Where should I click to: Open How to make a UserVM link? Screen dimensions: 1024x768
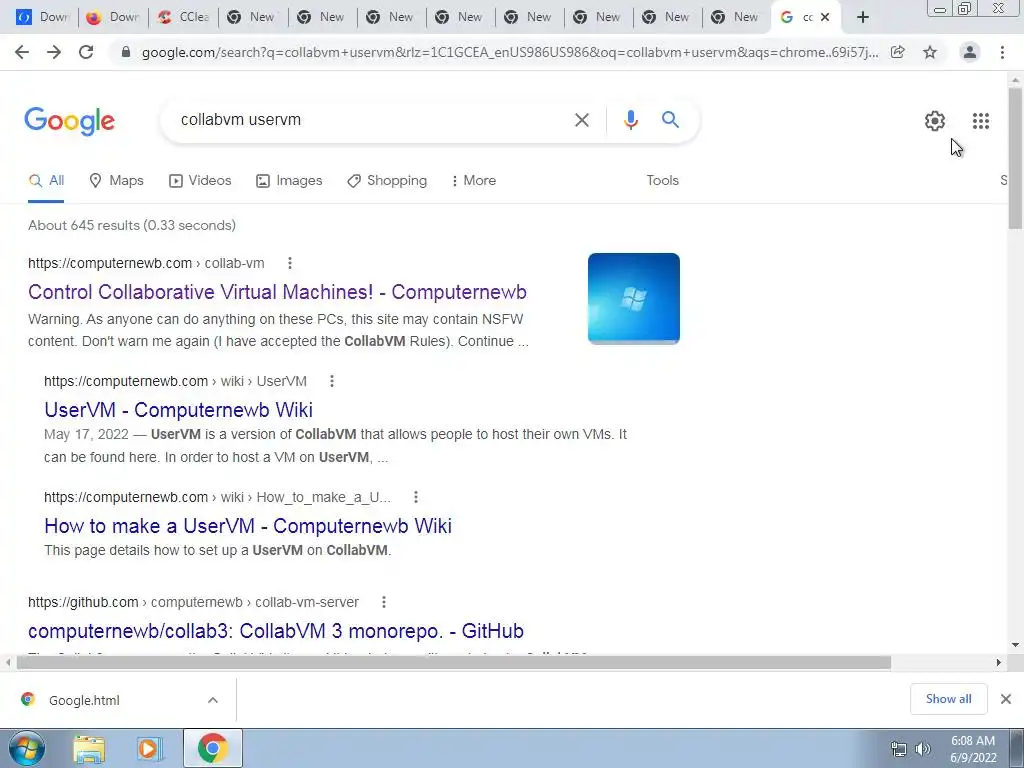coord(248,526)
